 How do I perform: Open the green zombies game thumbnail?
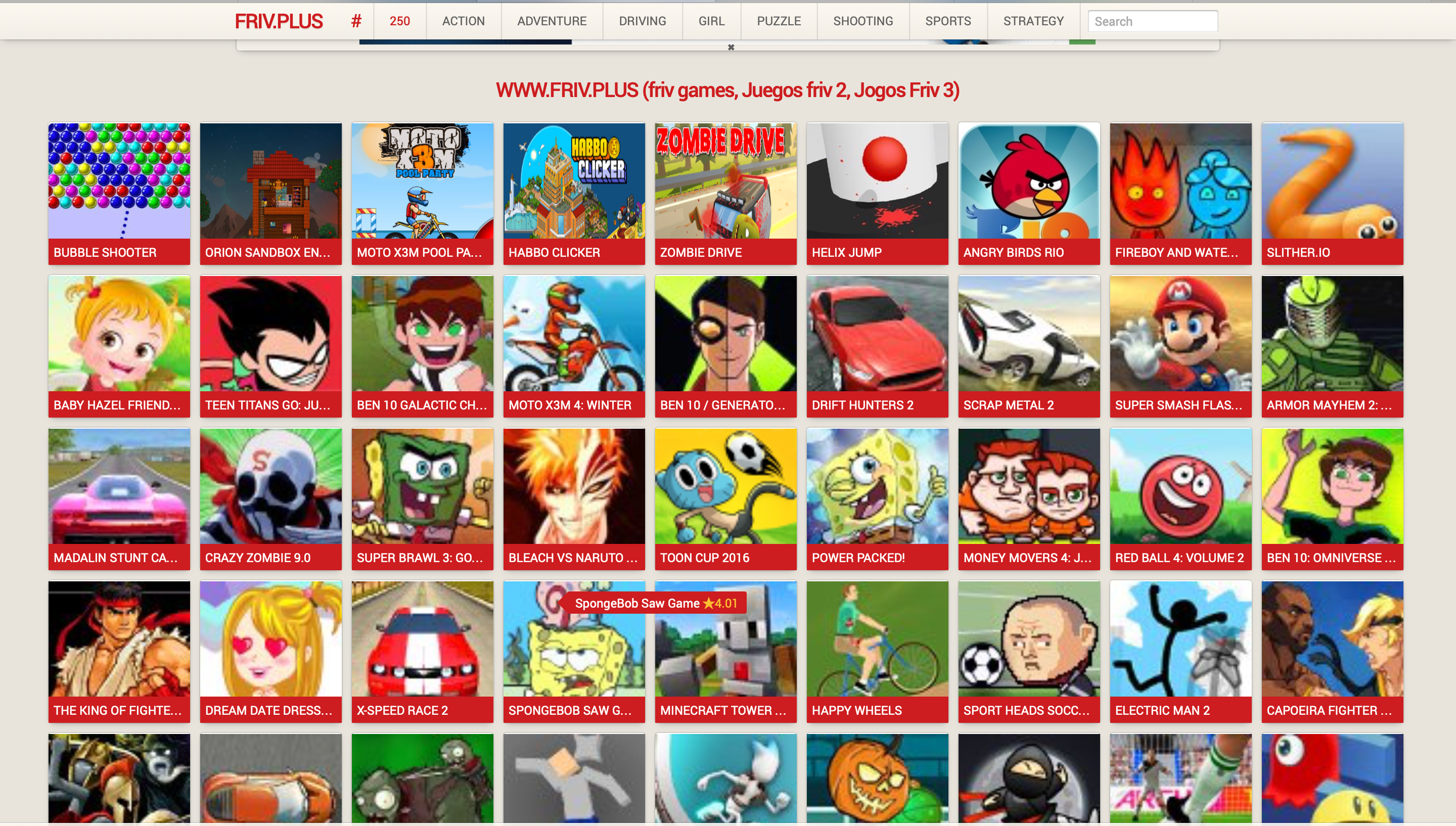coord(423,778)
